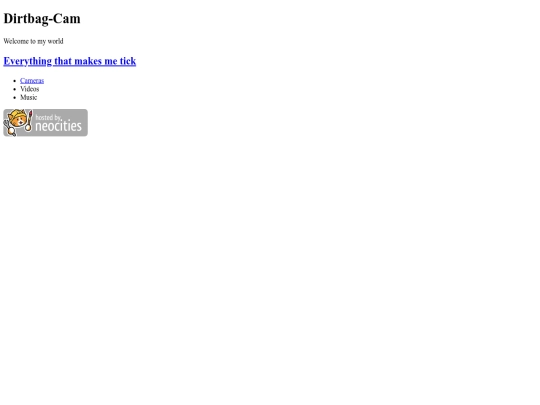Viewport: 540px width, 405px height.
Task: Select the Music list item
Action: (x=29, y=97)
